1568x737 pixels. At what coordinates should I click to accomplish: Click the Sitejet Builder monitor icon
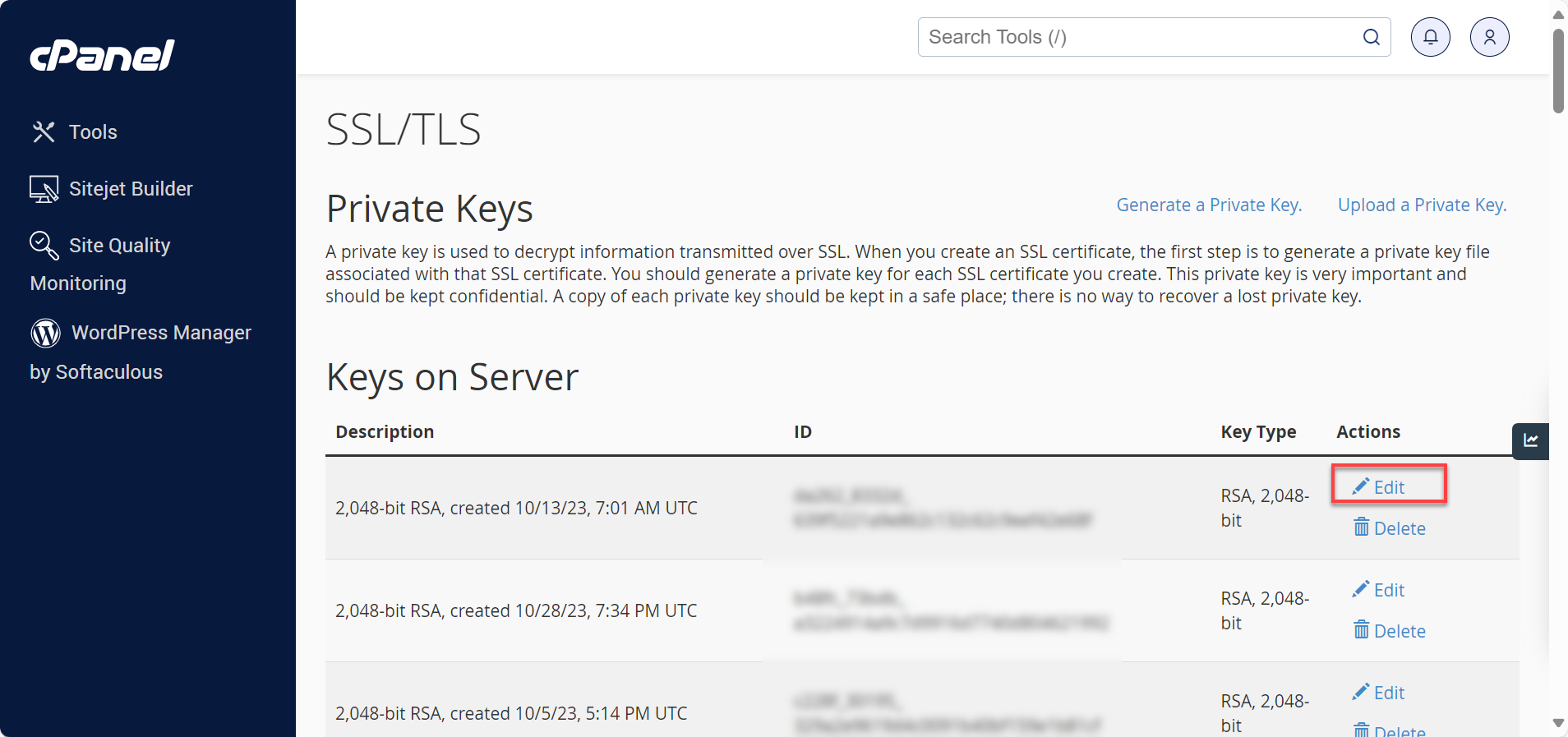[x=44, y=189]
